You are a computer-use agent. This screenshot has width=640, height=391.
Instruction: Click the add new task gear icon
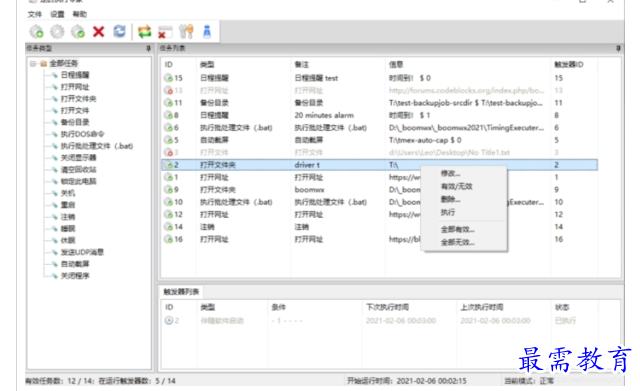coord(36,31)
